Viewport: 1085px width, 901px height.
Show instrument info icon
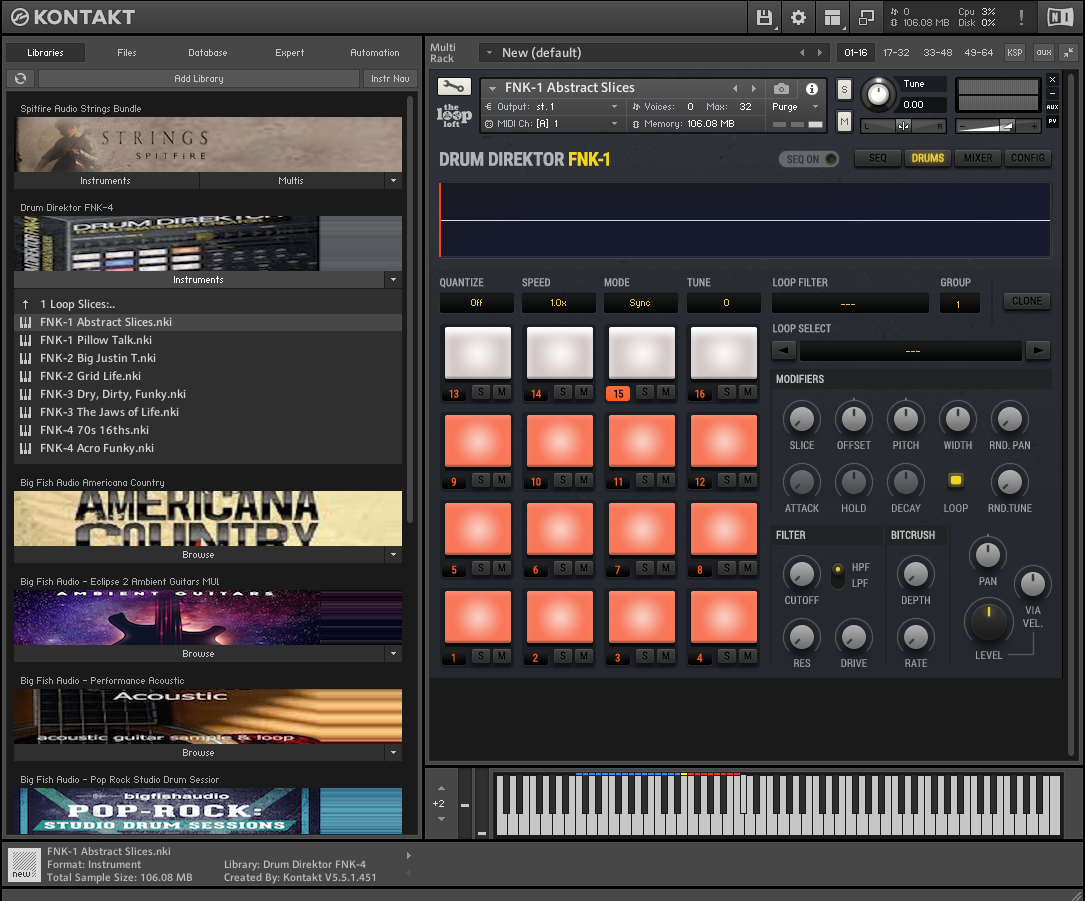812,89
